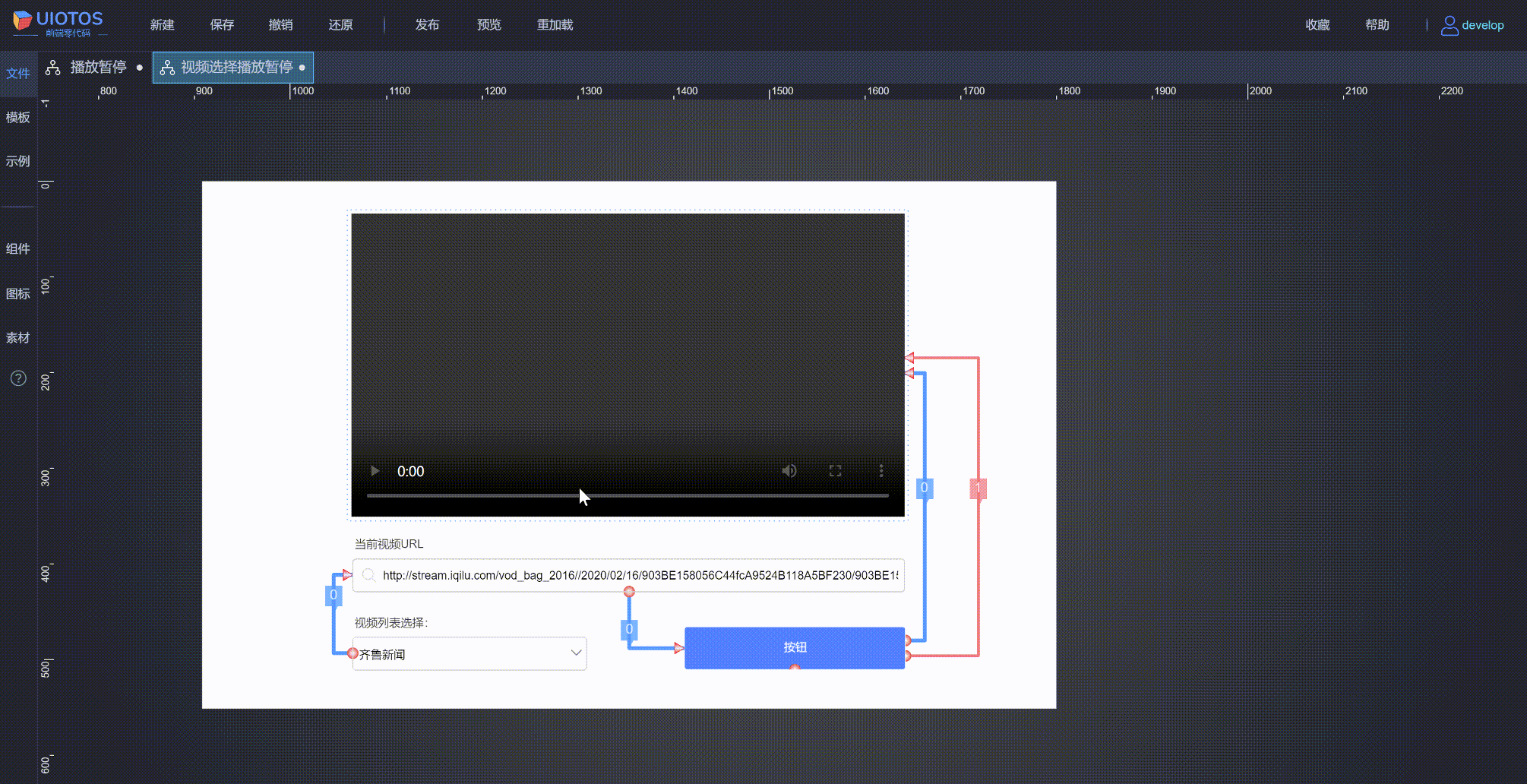1527x784 pixels.
Task: Click the video time 0:00
Action: [x=411, y=472]
